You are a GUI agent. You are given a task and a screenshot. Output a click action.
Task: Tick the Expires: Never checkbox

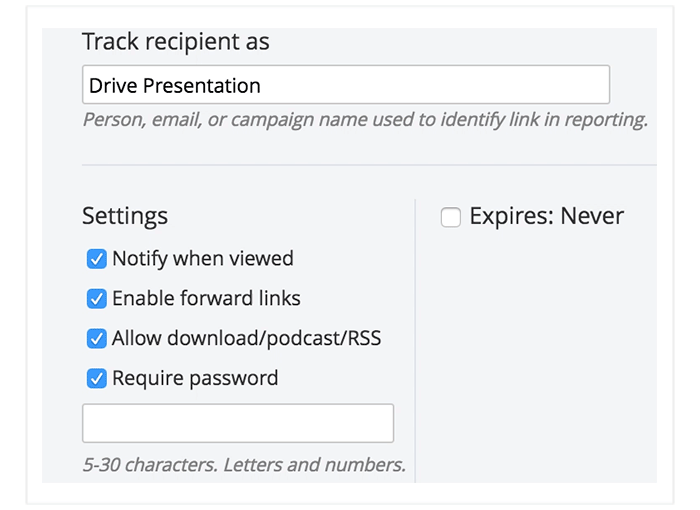click(450, 217)
